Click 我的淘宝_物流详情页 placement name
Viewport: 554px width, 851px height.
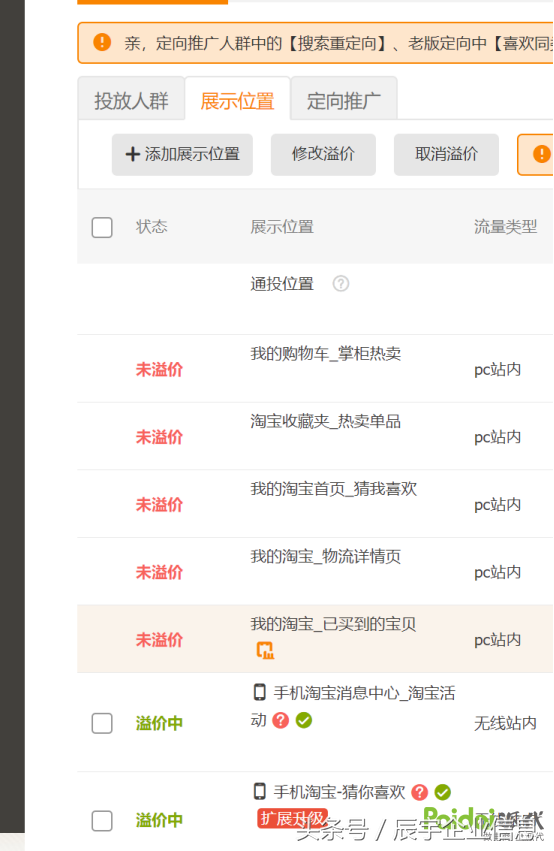326,556
